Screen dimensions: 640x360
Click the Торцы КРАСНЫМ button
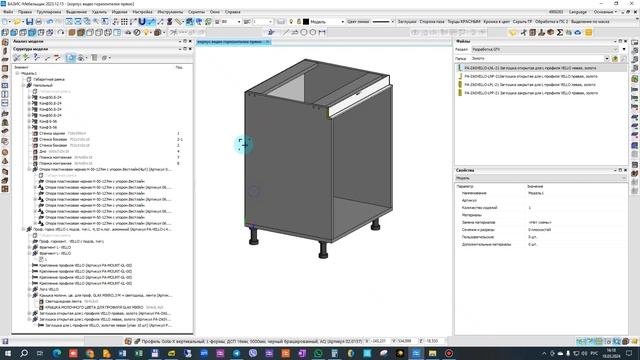coord(464,22)
